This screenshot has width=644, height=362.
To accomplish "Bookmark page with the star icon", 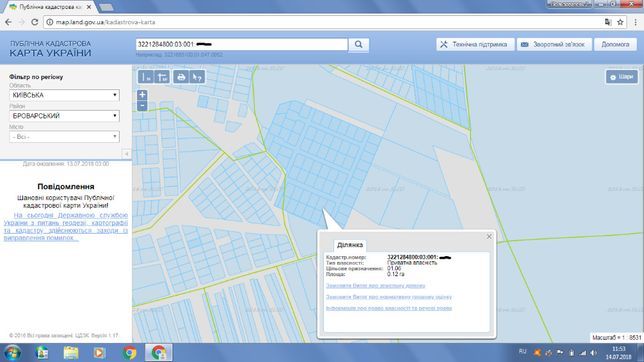I will point(620,22).
